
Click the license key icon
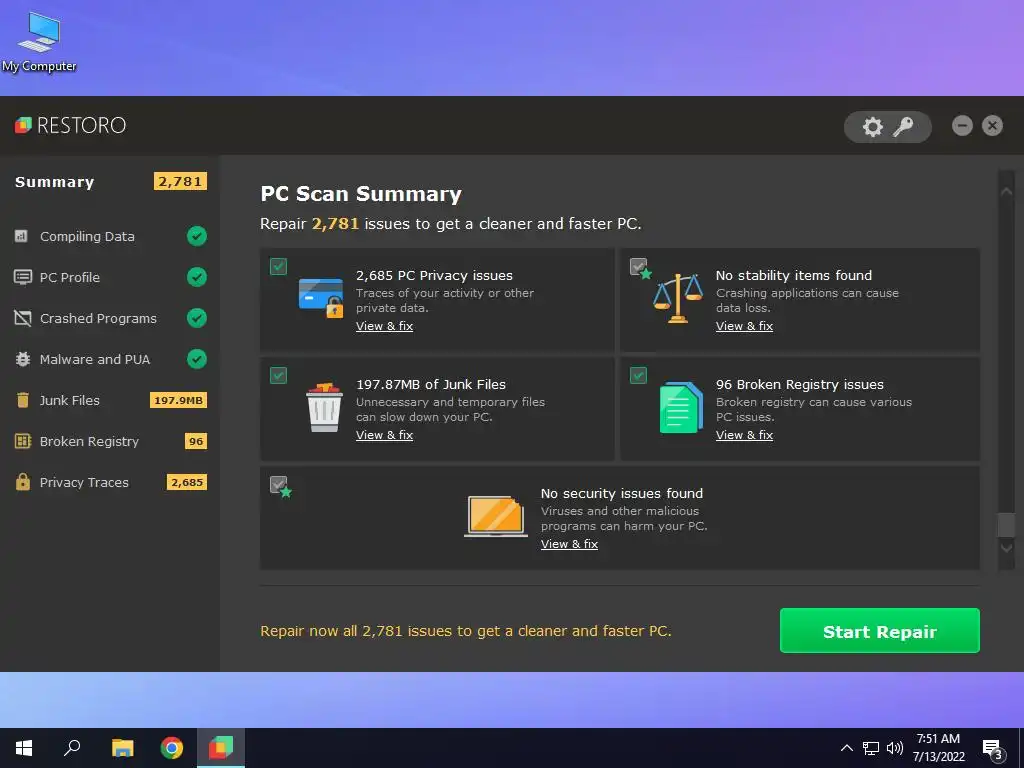click(x=903, y=127)
